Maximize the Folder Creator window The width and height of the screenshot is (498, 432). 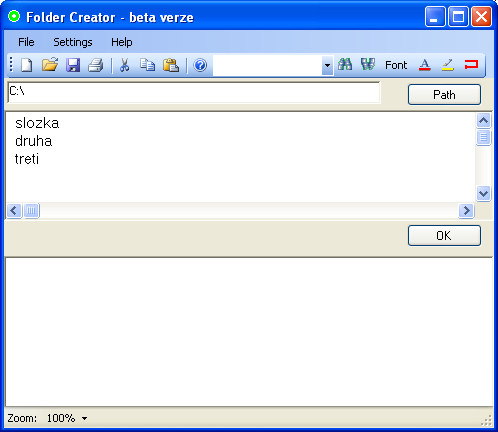pyautogui.click(x=458, y=17)
